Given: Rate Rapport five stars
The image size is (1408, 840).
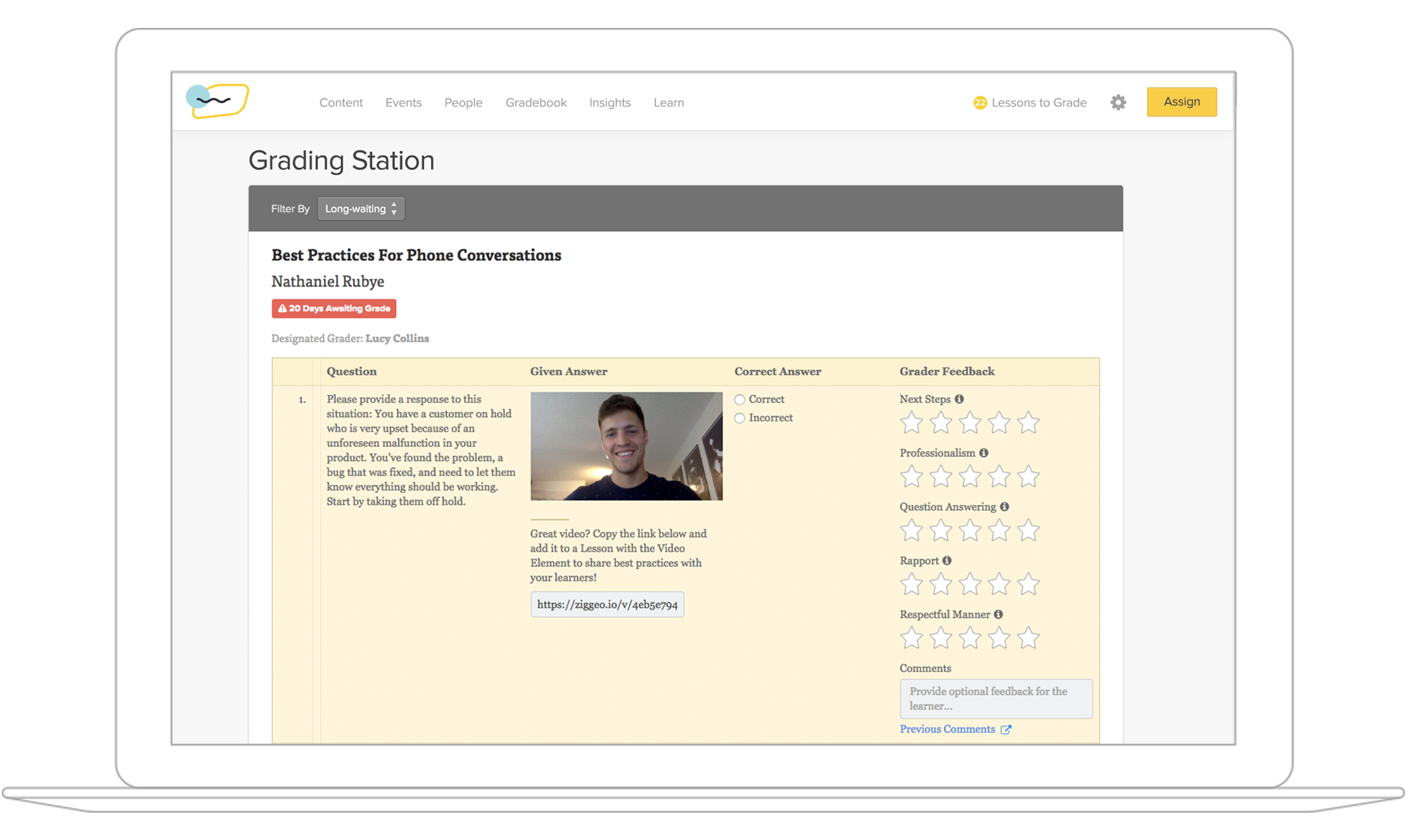Looking at the screenshot, I should pyautogui.click(x=1028, y=584).
